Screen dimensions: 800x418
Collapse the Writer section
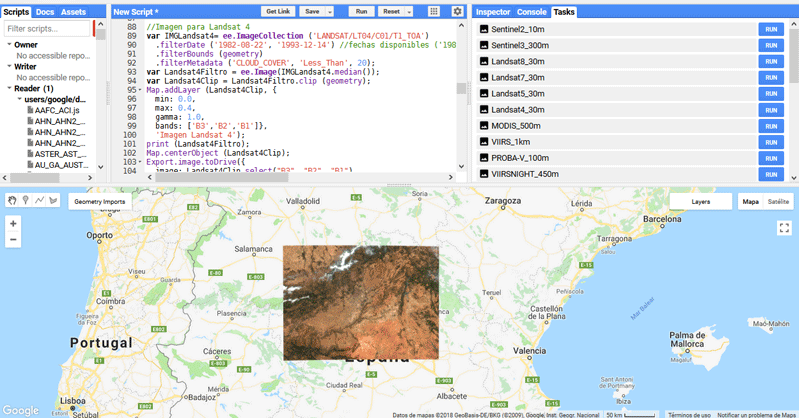[9, 66]
